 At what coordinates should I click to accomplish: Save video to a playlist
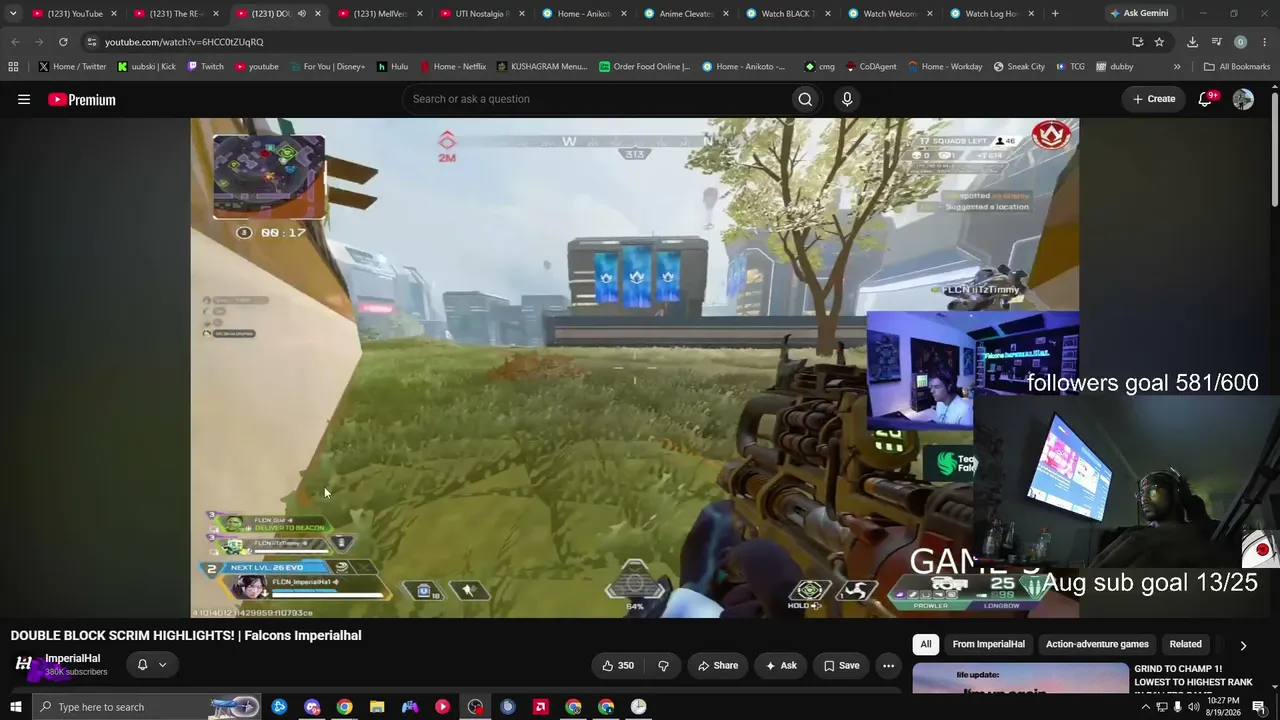click(841, 665)
